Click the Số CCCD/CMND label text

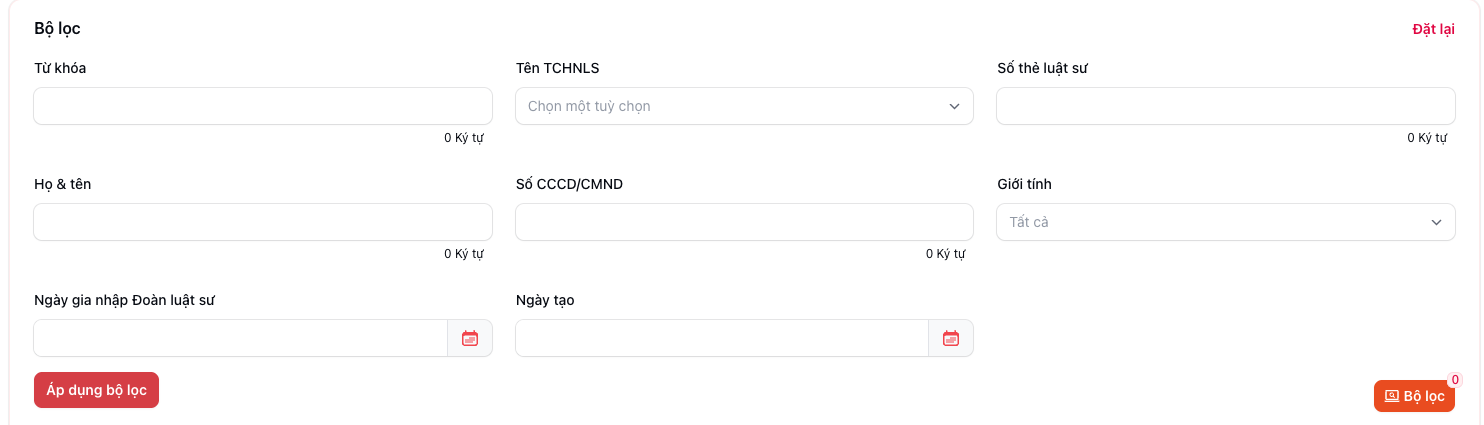tap(569, 184)
